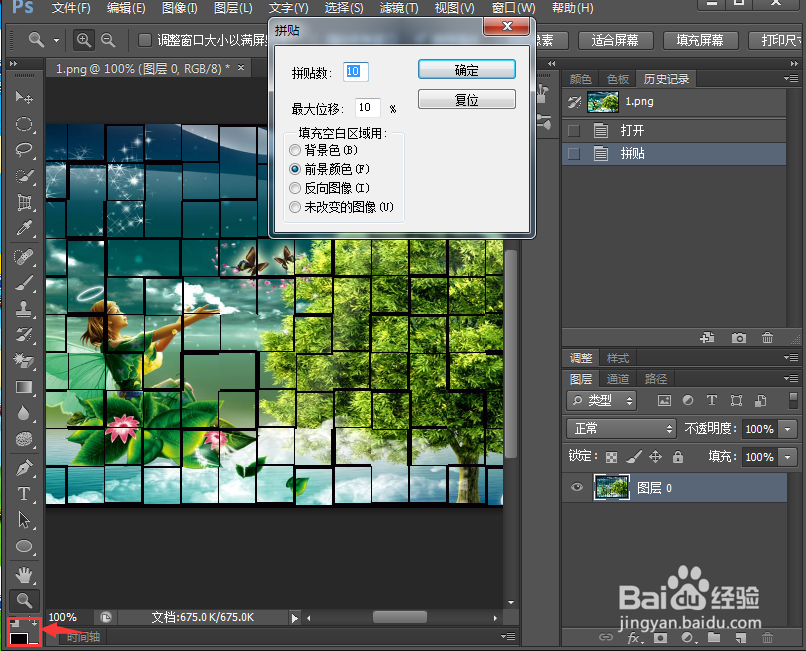Create new document from current state
This screenshot has height=651, width=806.
point(708,338)
